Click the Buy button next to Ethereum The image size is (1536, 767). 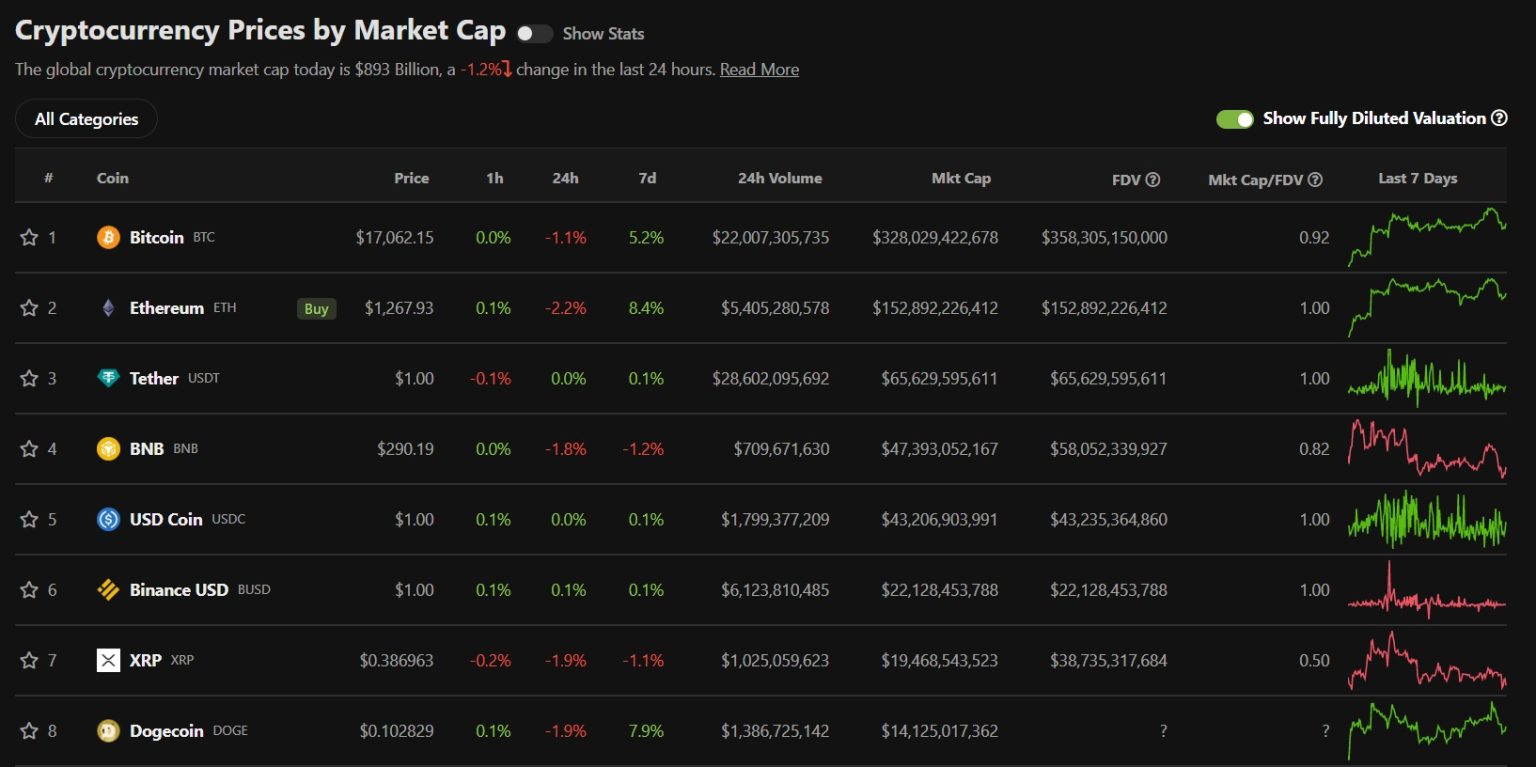click(316, 308)
